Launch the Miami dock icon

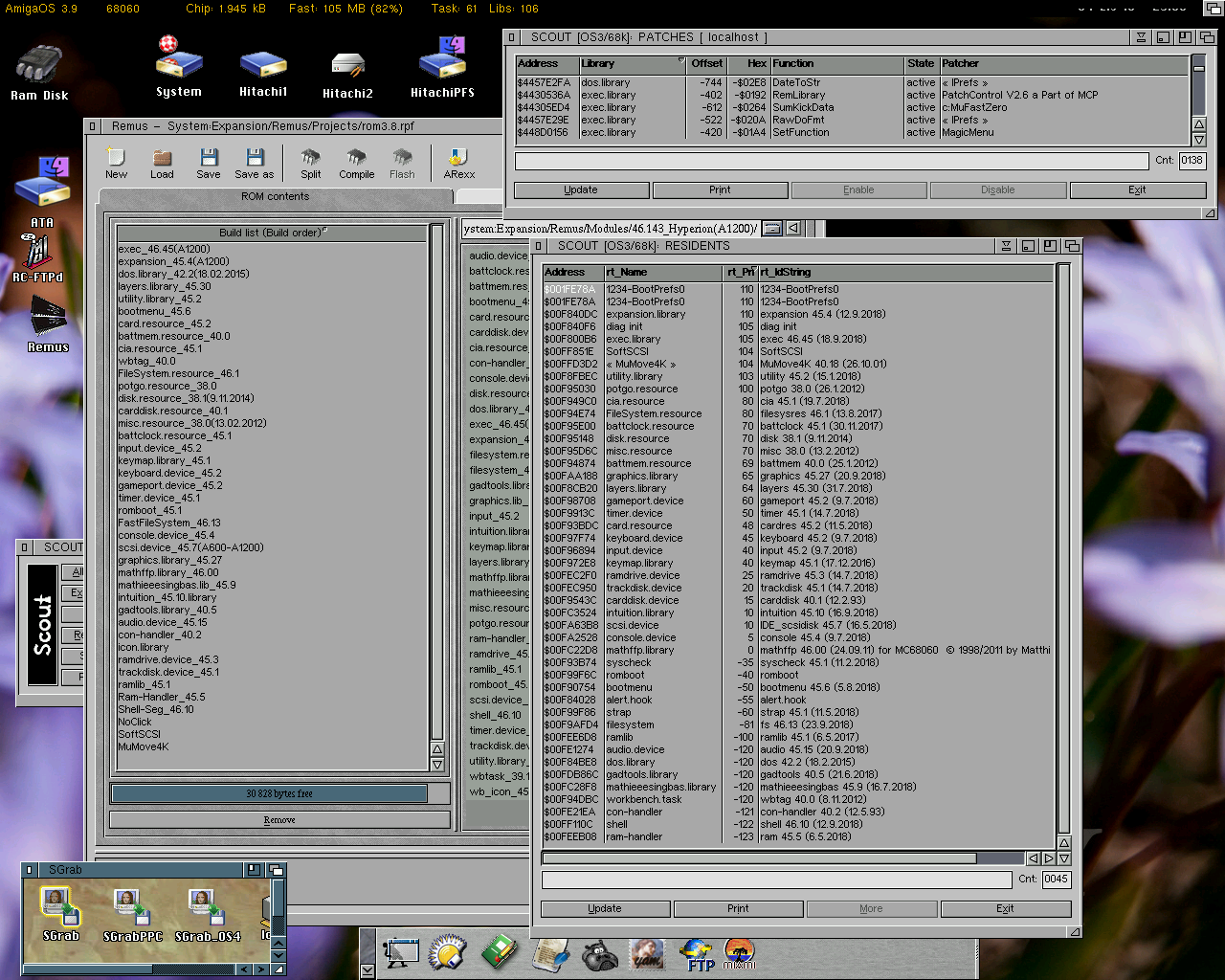pyautogui.click(x=739, y=953)
